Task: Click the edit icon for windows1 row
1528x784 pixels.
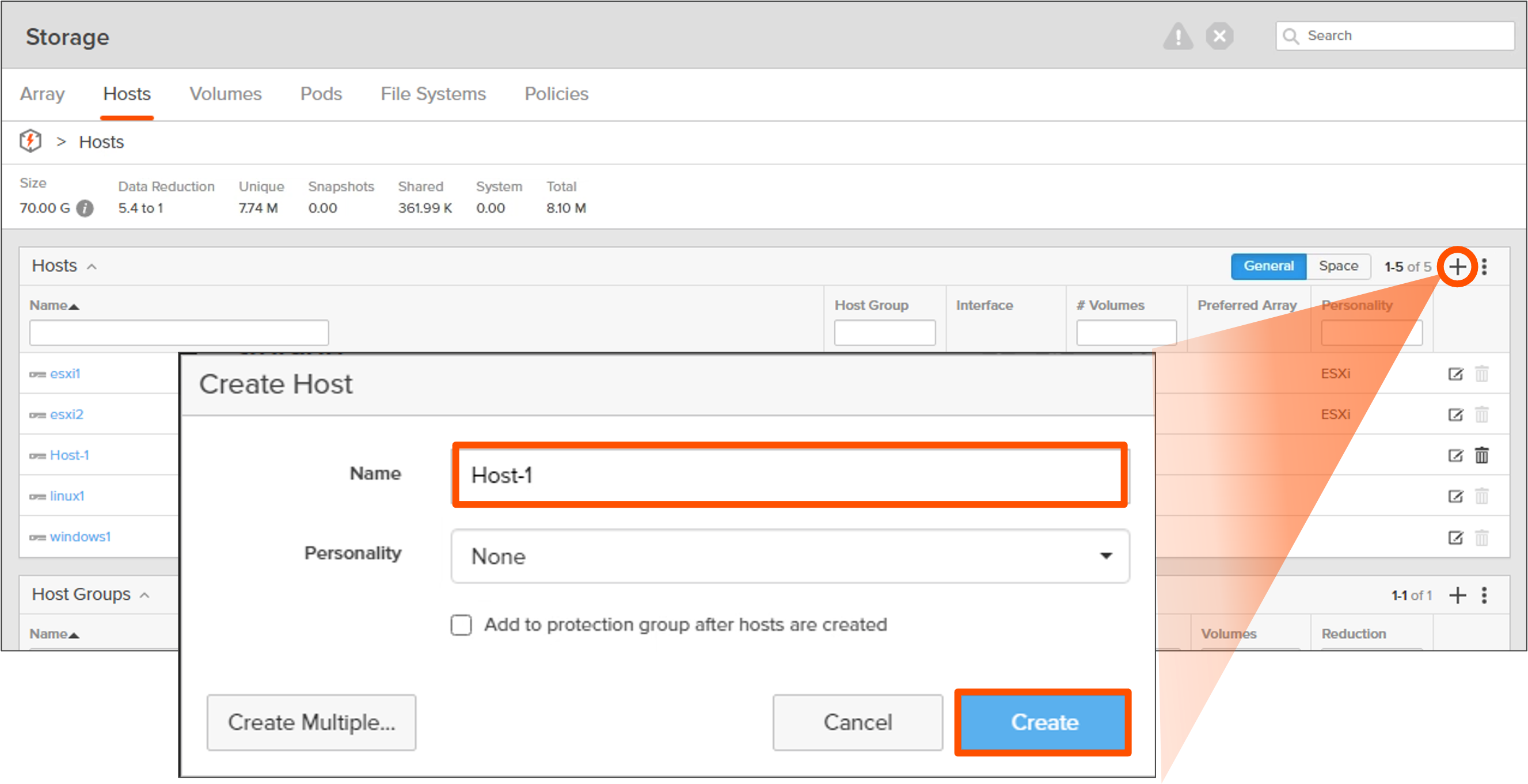Action: tap(1455, 538)
